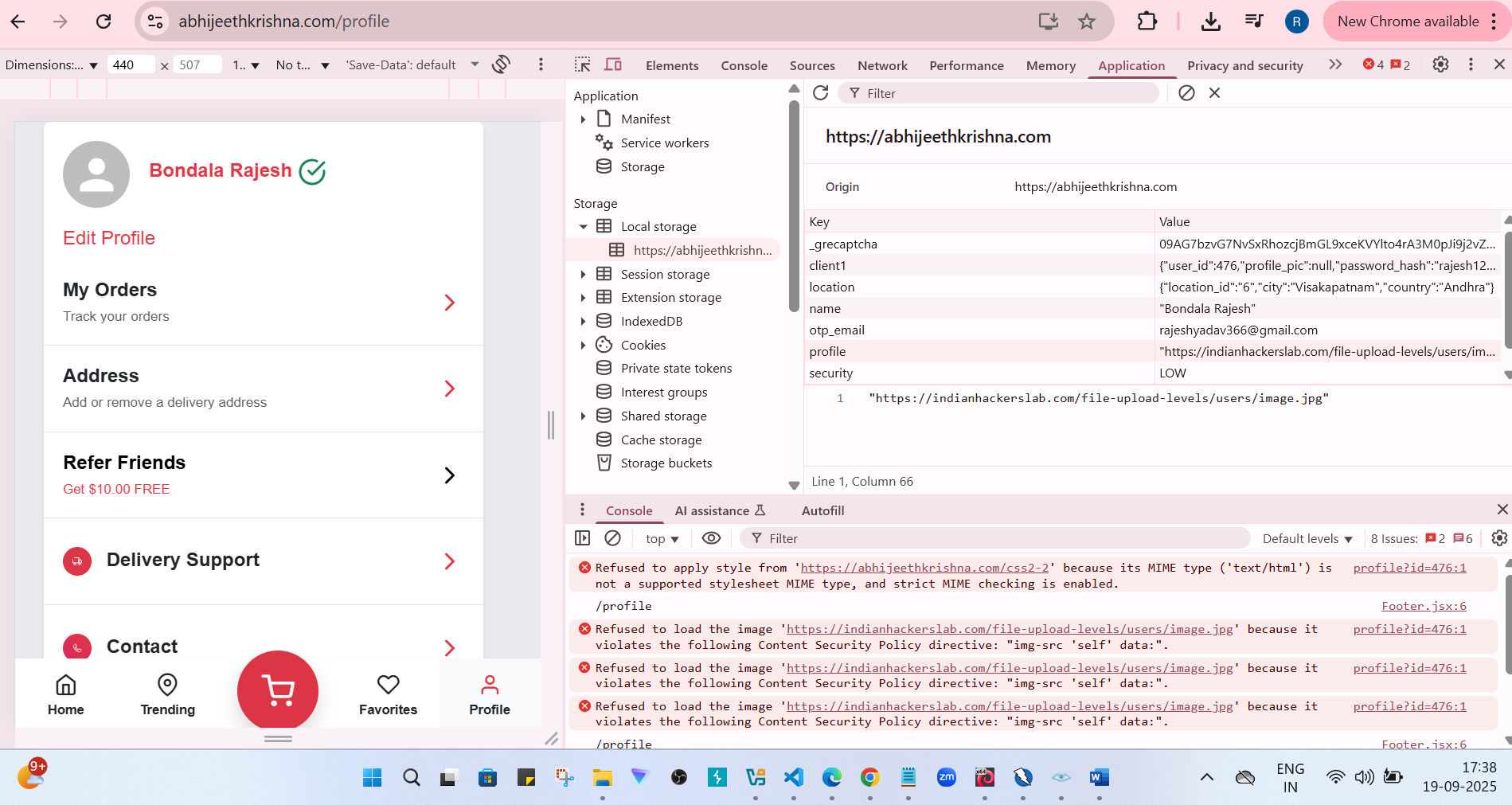The width and height of the screenshot is (1512, 805).
Task: Select the Trending icon in bottom navigation
Action: (167, 685)
